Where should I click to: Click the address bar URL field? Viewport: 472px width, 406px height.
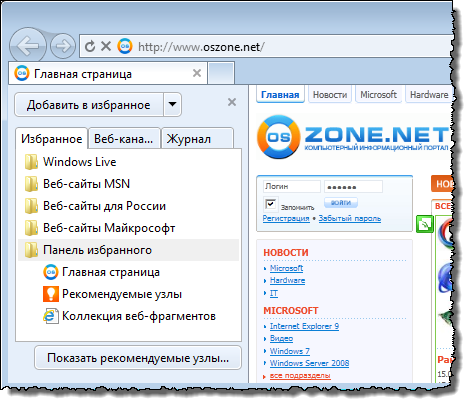coord(267,46)
